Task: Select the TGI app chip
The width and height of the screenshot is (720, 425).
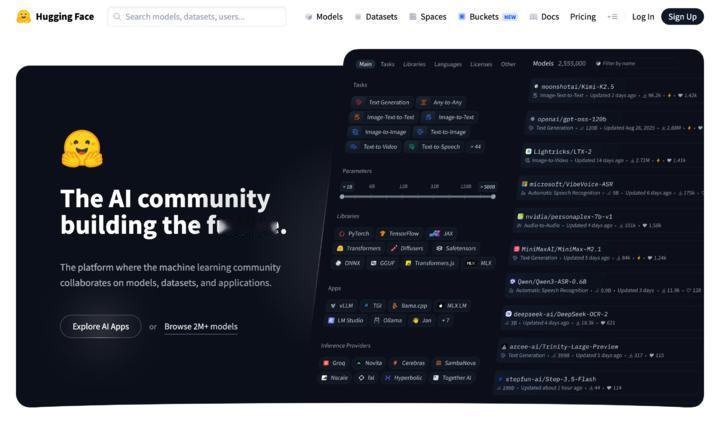Action: pyautogui.click(x=372, y=305)
